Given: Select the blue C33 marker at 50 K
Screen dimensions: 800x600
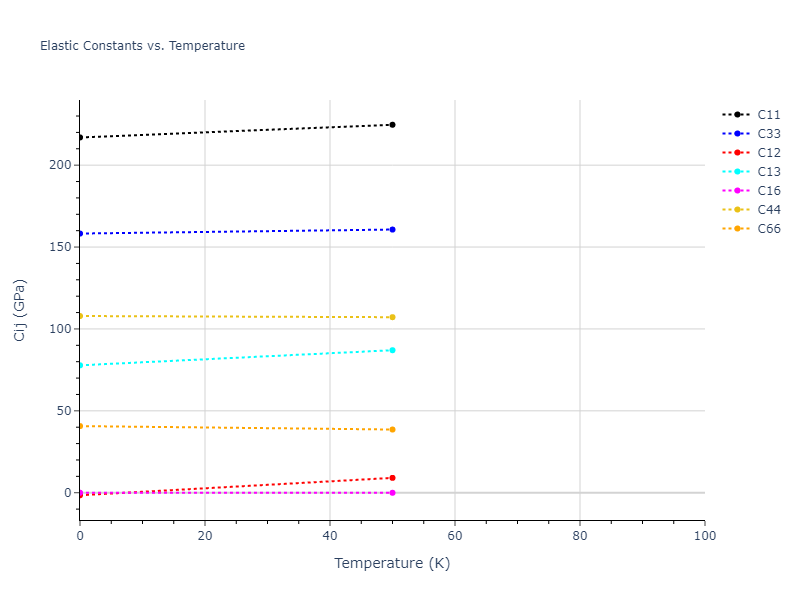Looking at the screenshot, I should (x=392, y=230).
